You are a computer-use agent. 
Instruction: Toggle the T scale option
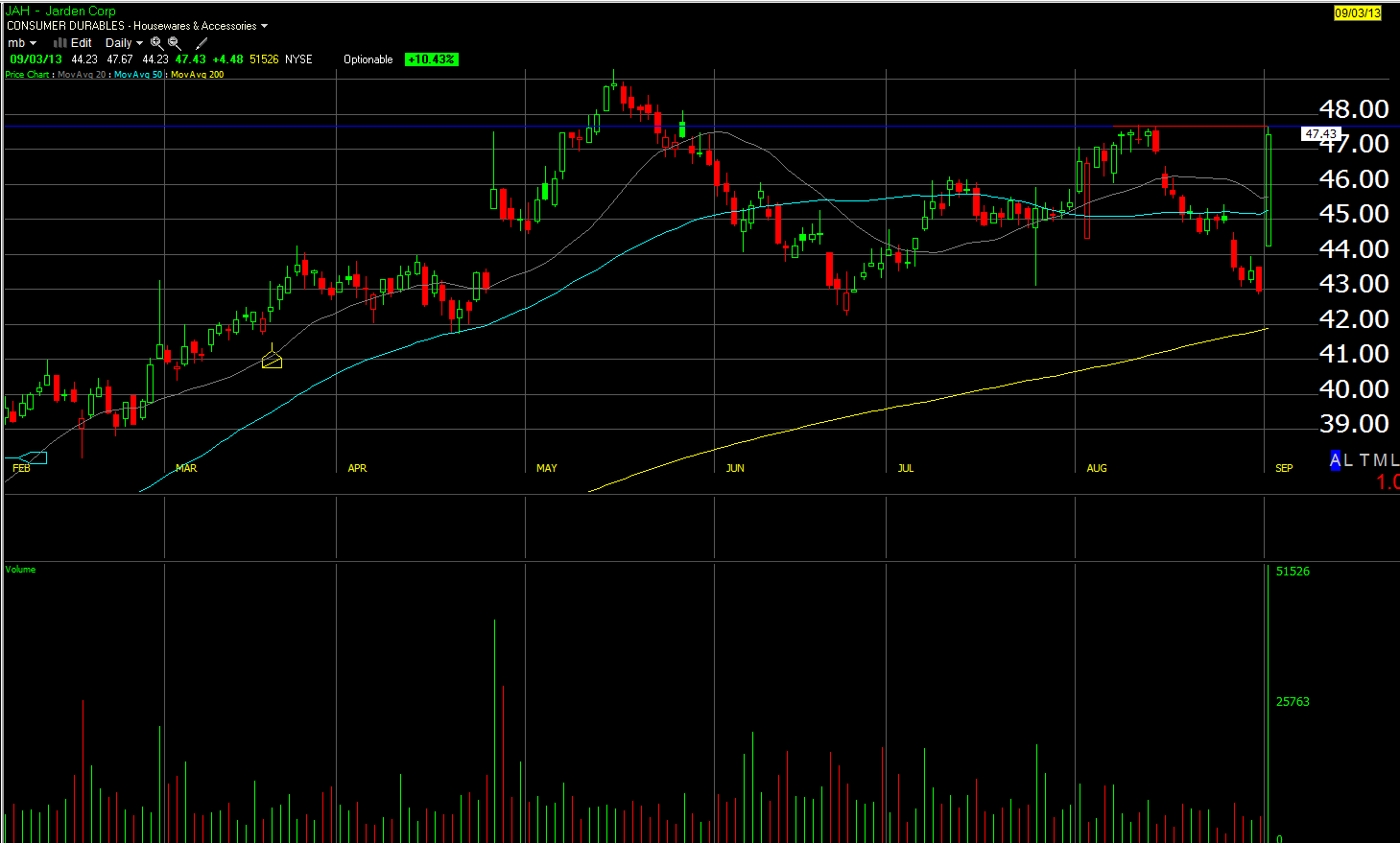click(1365, 460)
